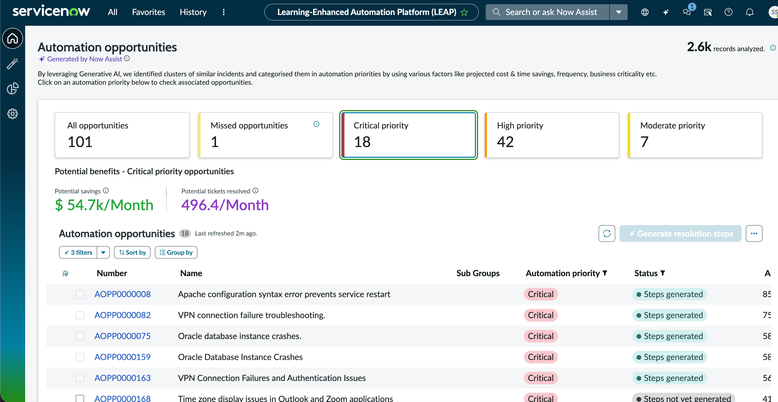778x402 pixels.
Task: Click info icon next to records analyzed
Action: [773, 48]
